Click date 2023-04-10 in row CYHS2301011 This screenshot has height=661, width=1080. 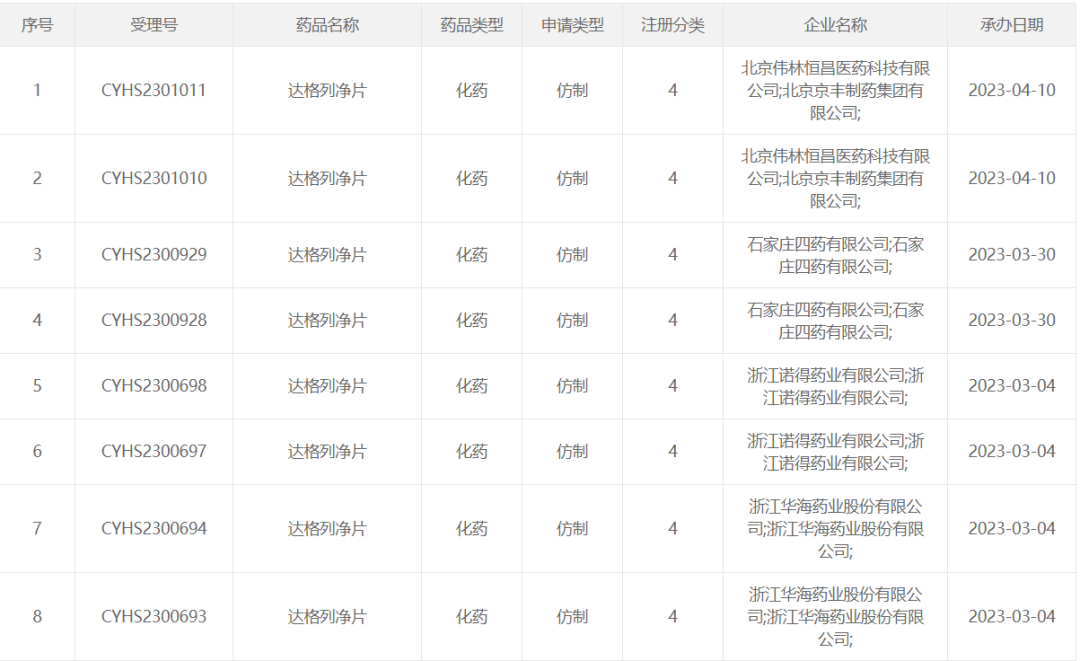tap(1012, 90)
